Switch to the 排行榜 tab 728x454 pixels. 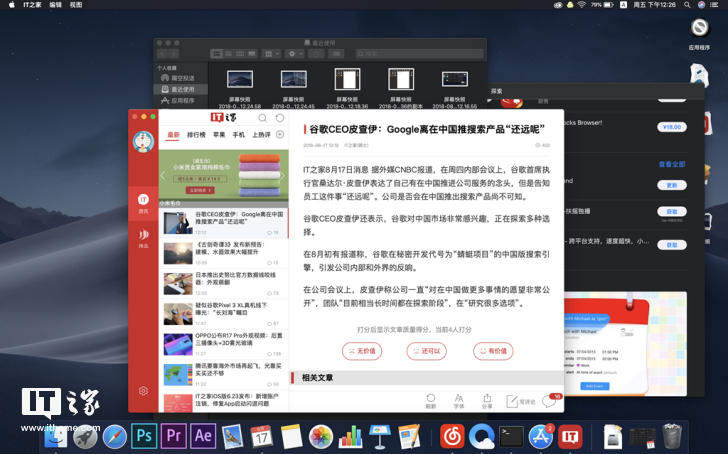point(196,135)
